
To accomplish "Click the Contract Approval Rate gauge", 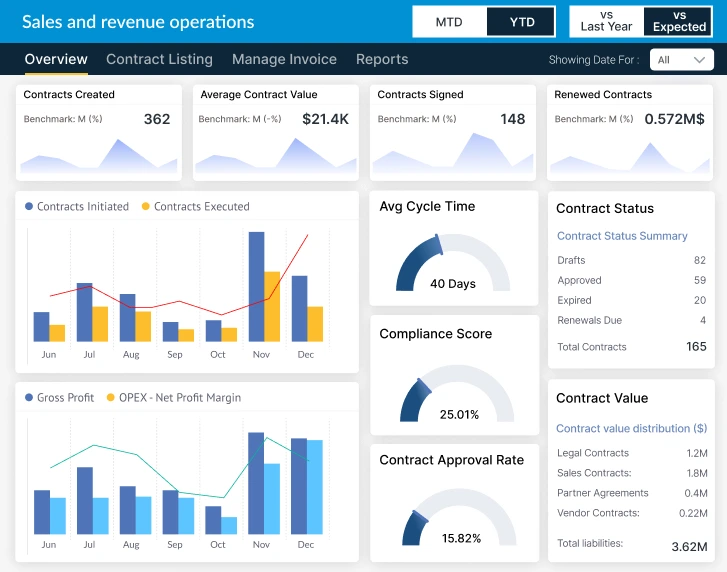I will [453, 518].
